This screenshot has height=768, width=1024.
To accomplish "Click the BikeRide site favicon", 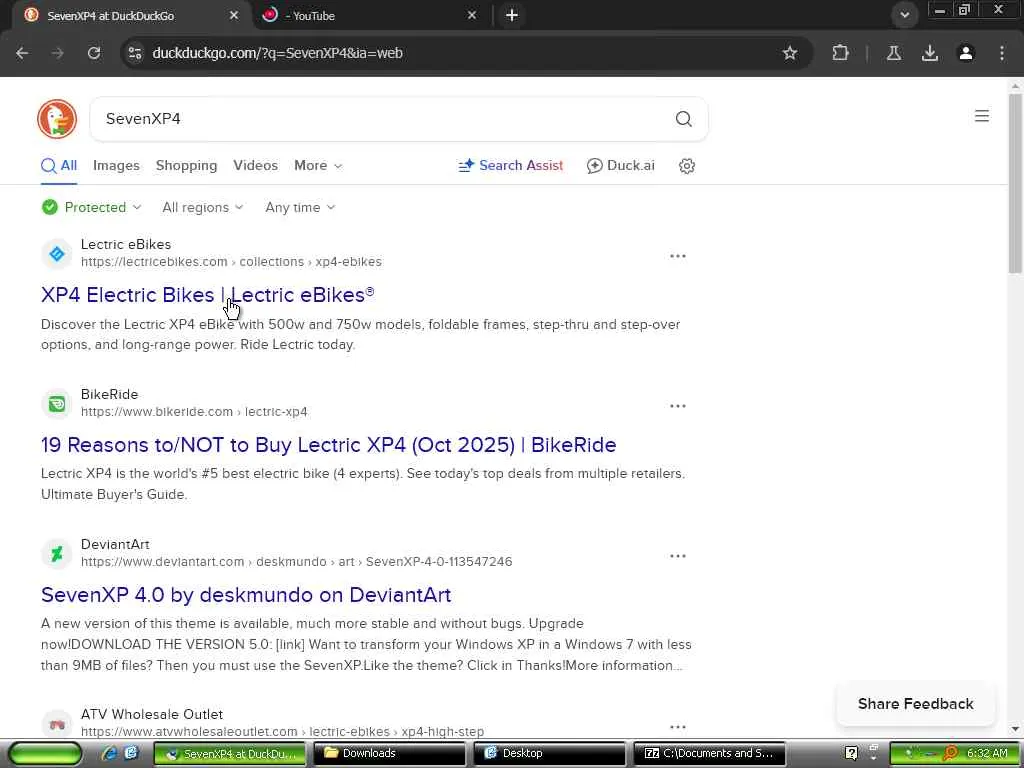I will (57, 404).
